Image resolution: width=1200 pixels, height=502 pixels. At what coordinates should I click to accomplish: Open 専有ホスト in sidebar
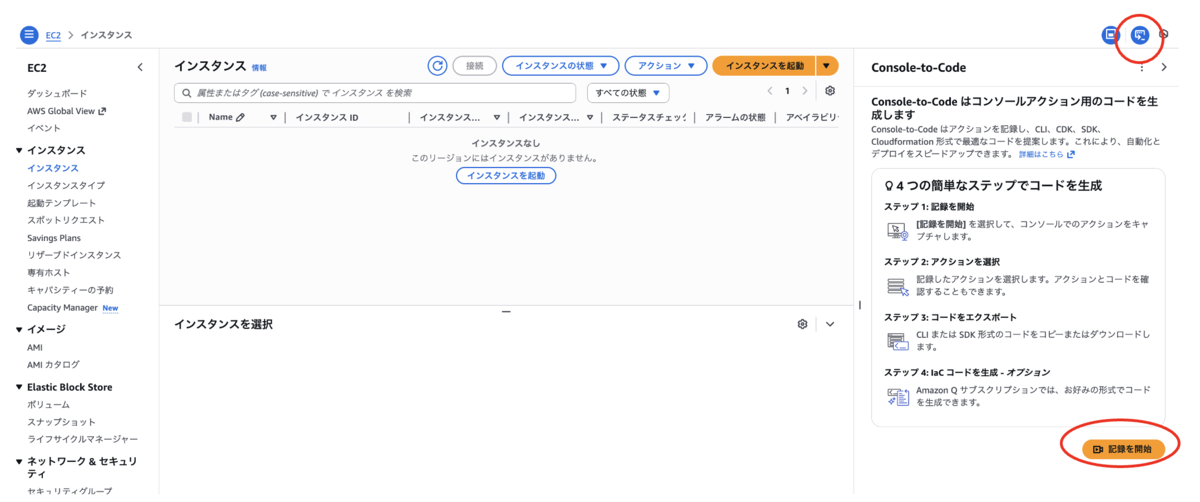(49, 273)
